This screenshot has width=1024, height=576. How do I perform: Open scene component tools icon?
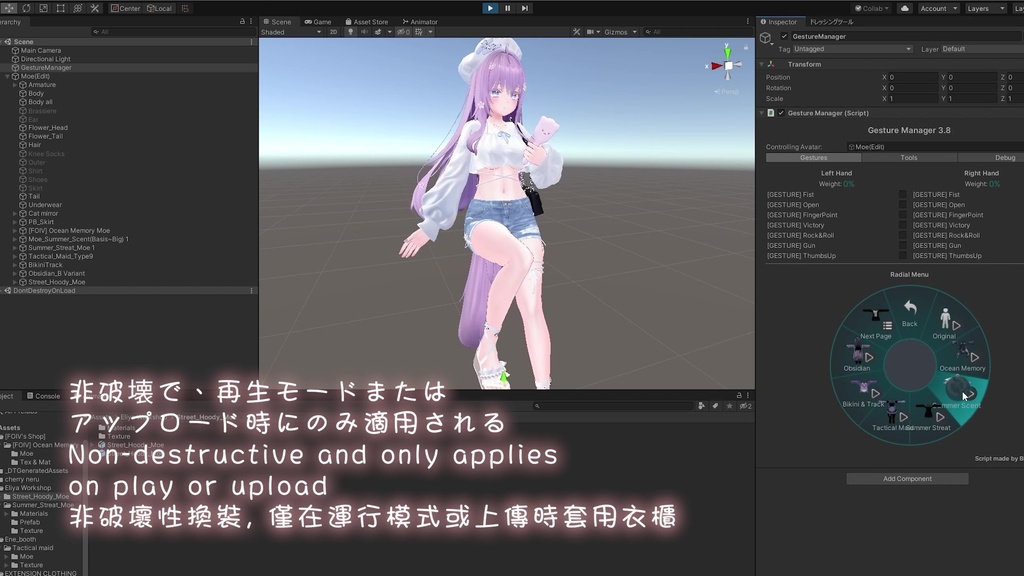point(576,31)
